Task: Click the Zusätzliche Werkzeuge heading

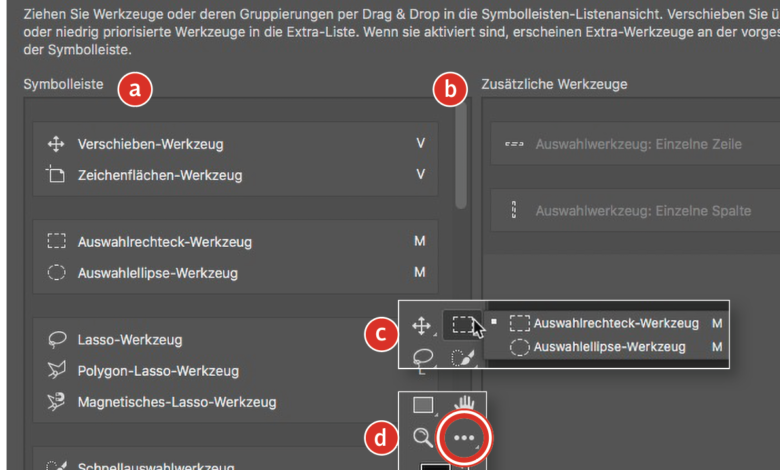Action: (554, 84)
